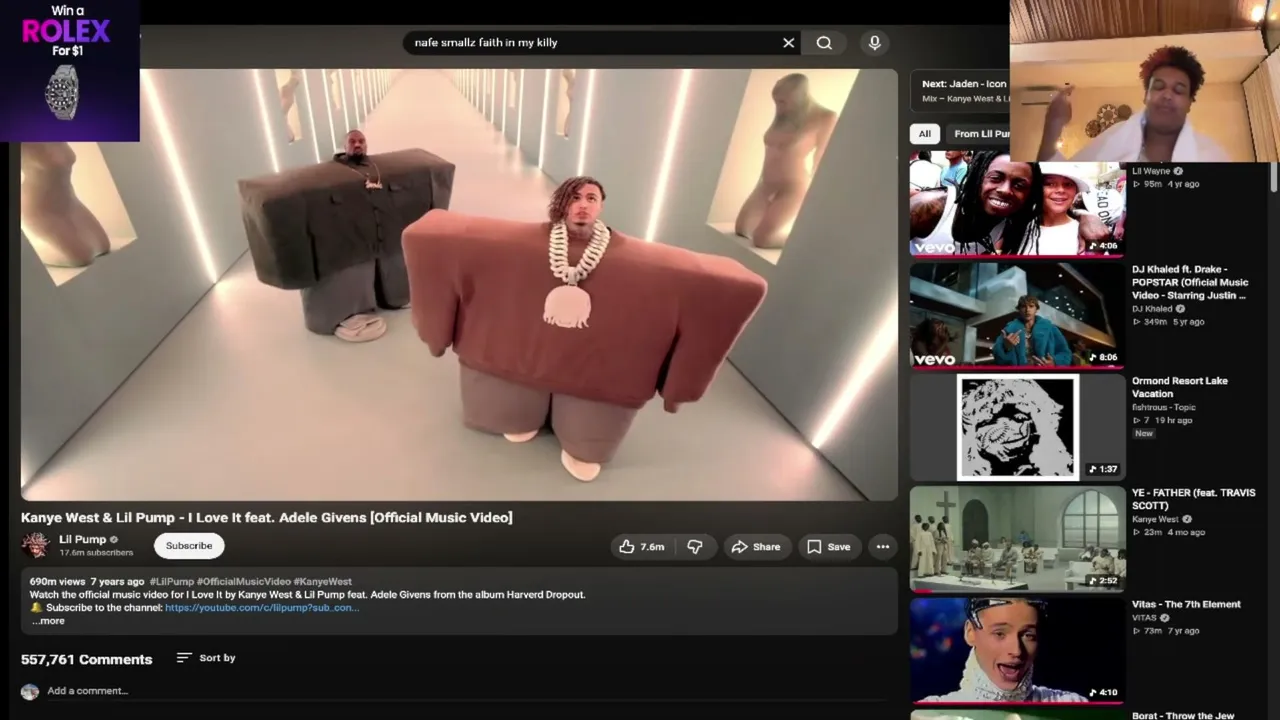
Task: Play the DJ Khaled POPSTAR thumbnail
Action: tap(1018, 315)
